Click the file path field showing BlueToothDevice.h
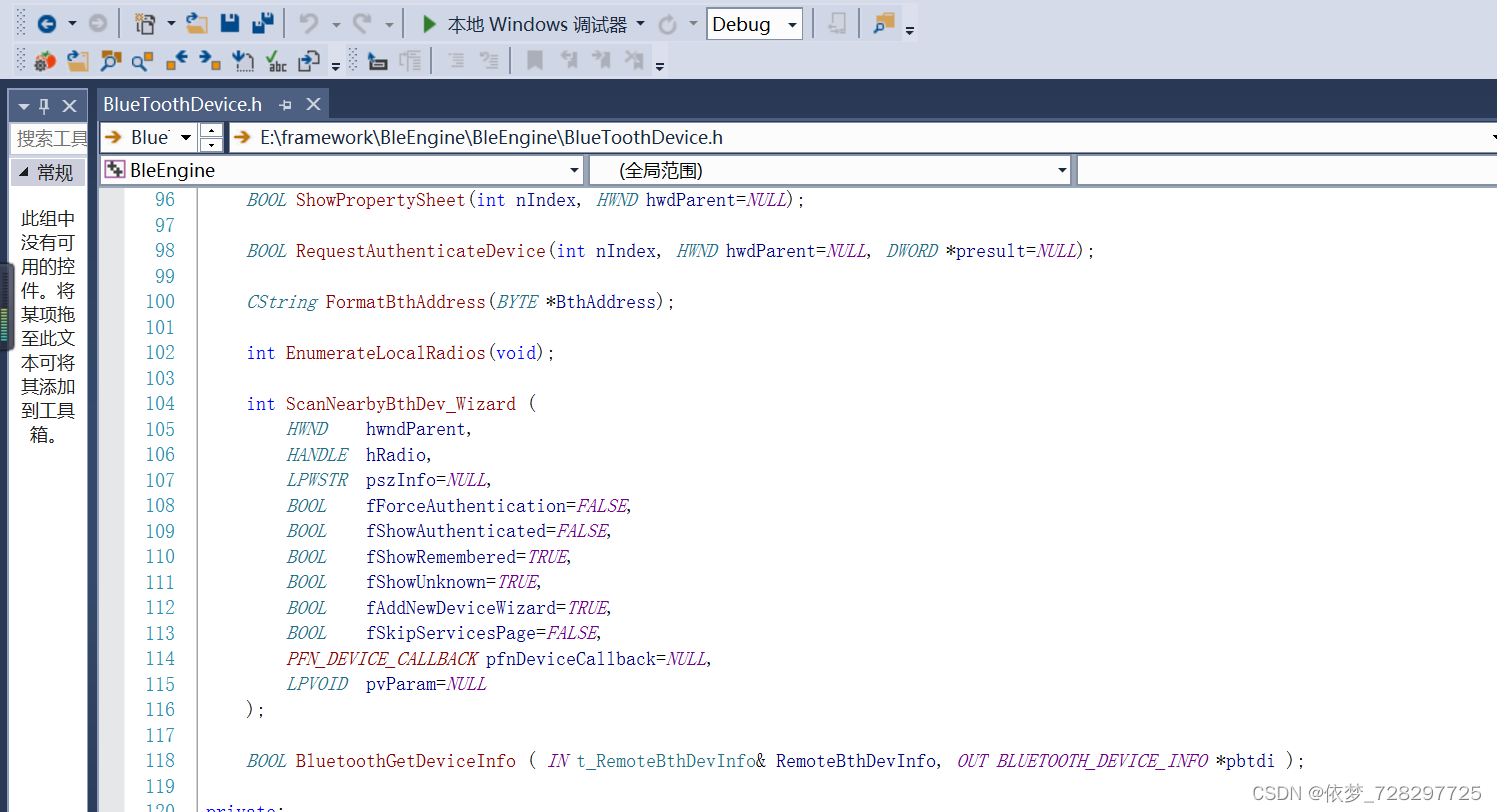Viewport: 1497px width, 812px height. point(863,137)
